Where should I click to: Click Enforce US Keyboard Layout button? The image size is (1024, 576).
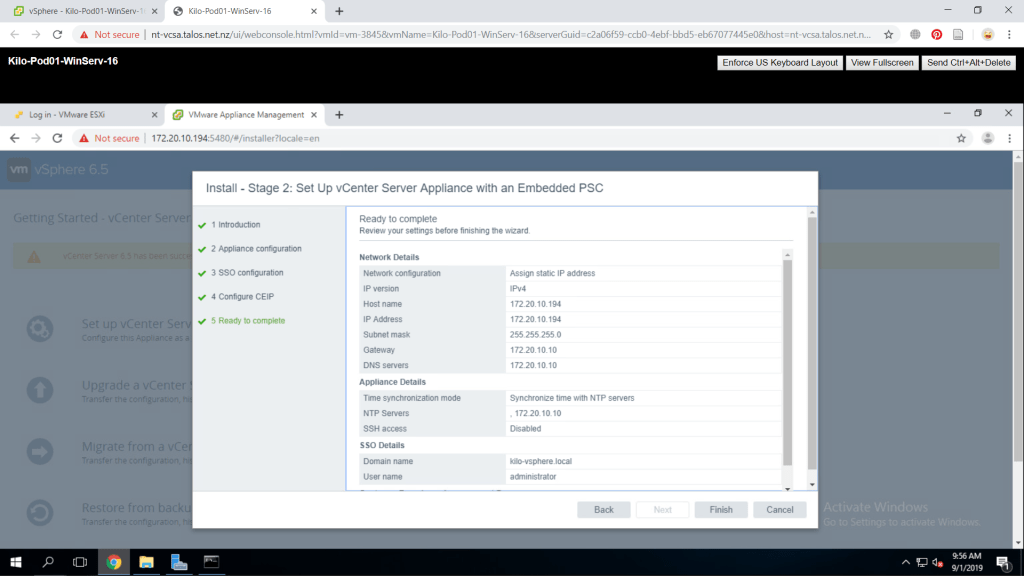[780, 63]
